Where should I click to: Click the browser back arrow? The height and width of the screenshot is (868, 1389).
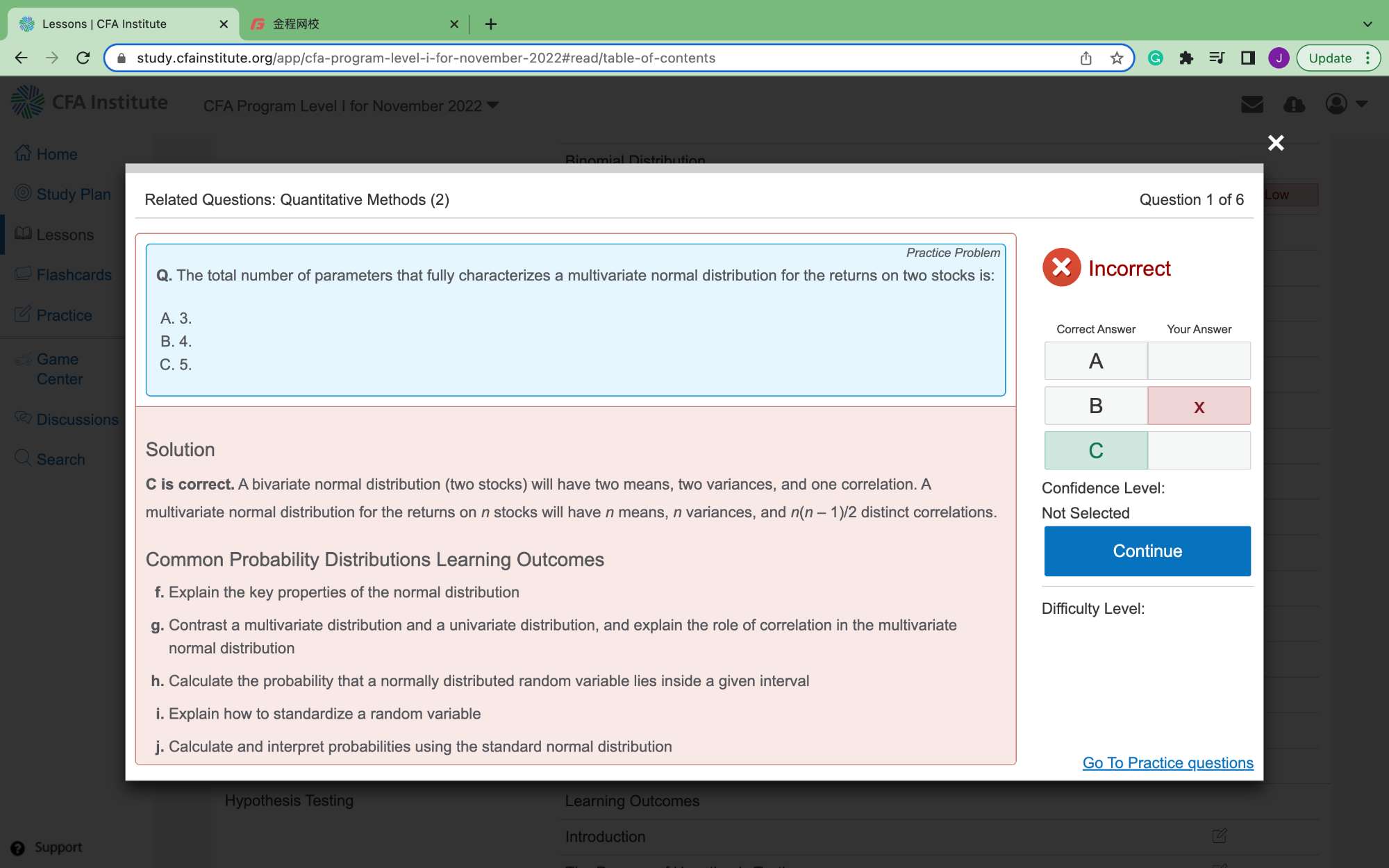(x=21, y=58)
